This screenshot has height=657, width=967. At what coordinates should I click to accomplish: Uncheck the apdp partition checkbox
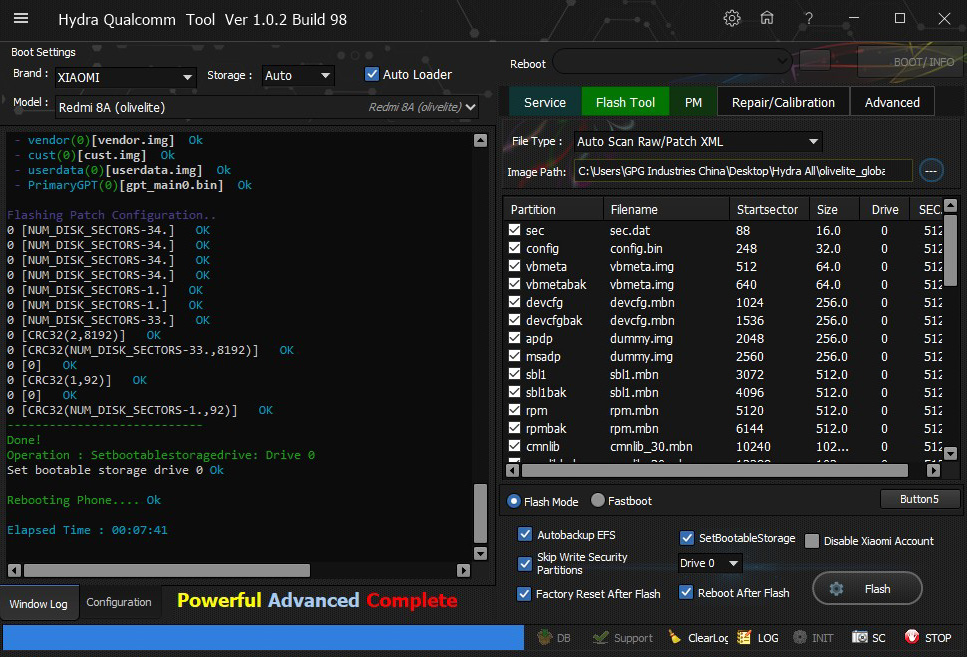(514, 337)
